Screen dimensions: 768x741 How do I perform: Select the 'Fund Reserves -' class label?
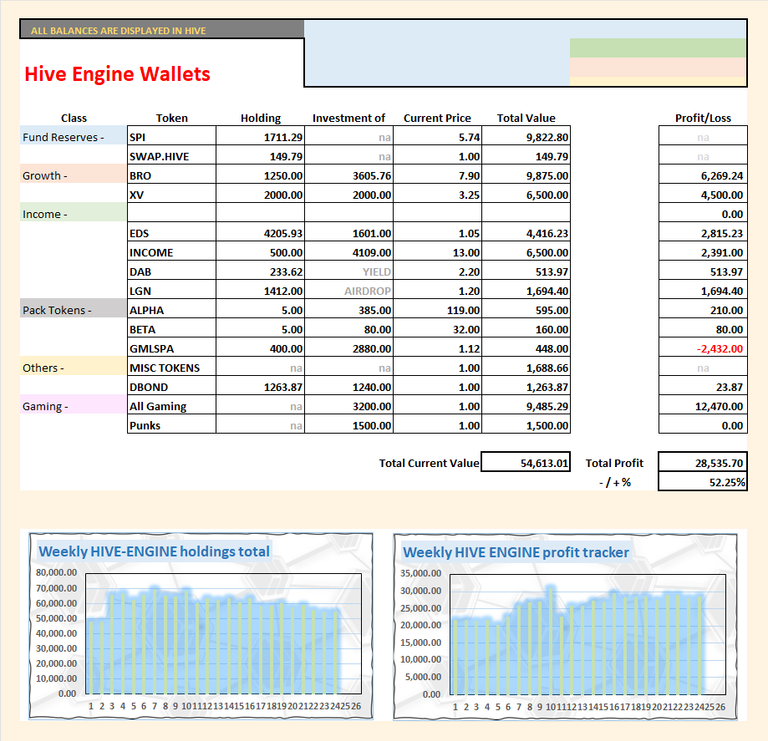73,135
